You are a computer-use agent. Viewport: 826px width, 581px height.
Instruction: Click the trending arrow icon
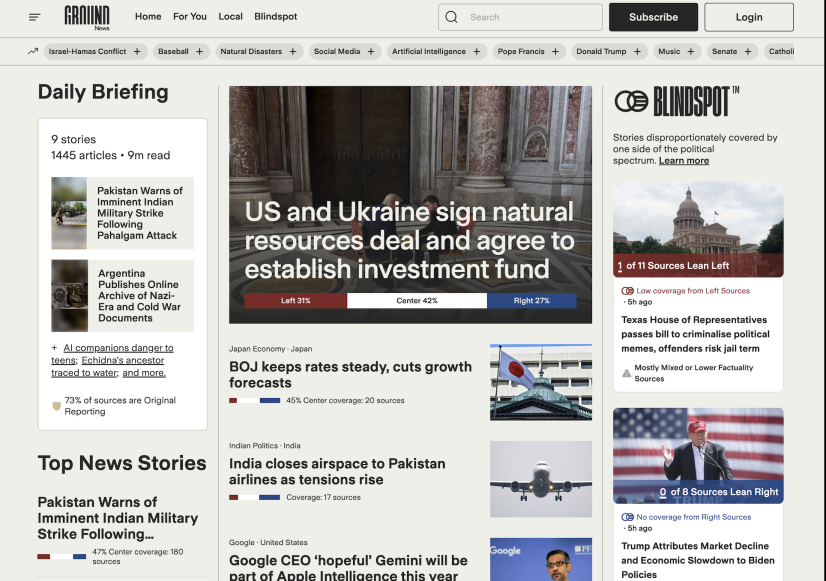coord(33,52)
